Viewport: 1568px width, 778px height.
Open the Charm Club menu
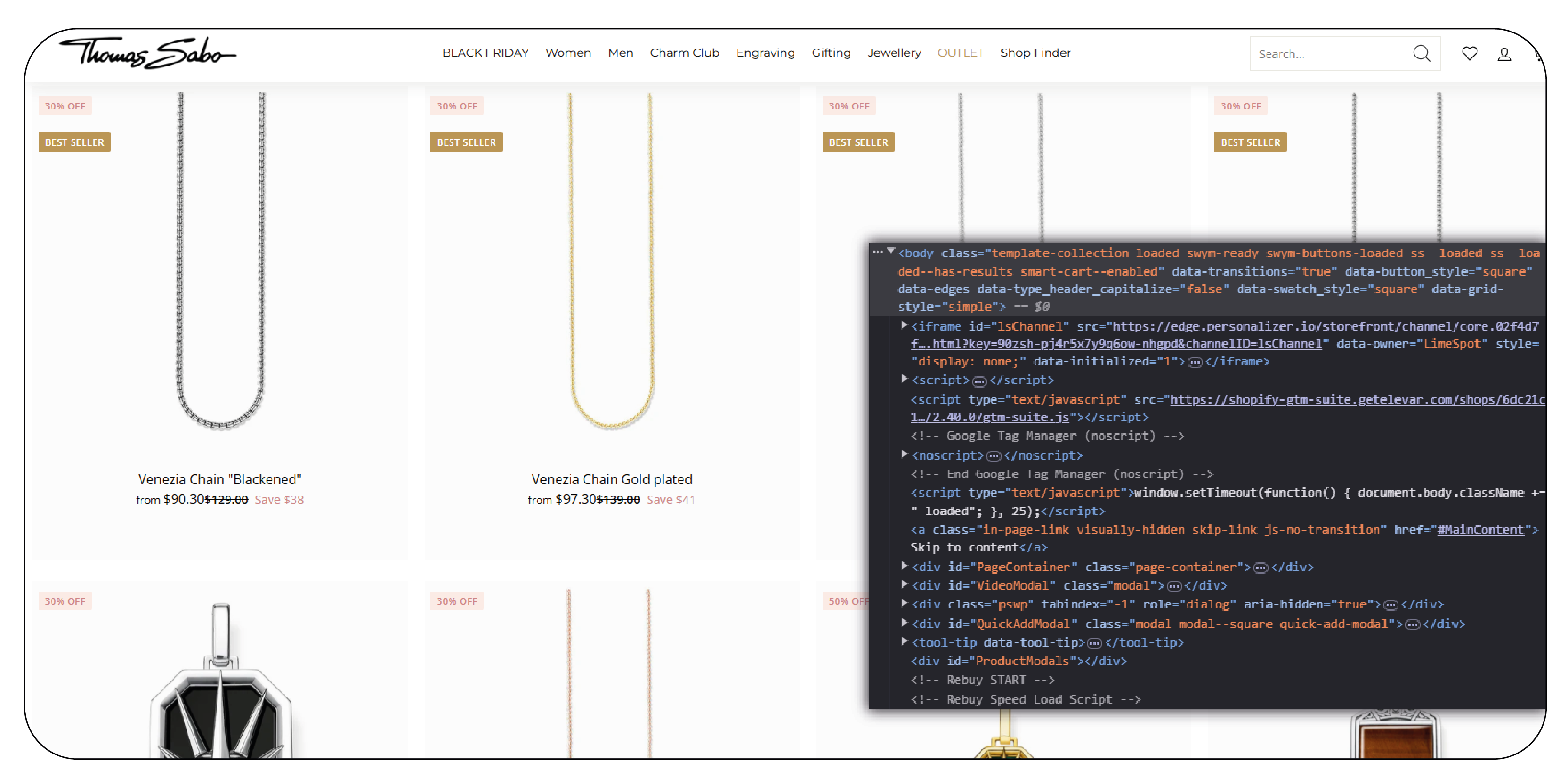(x=684, y=52)
